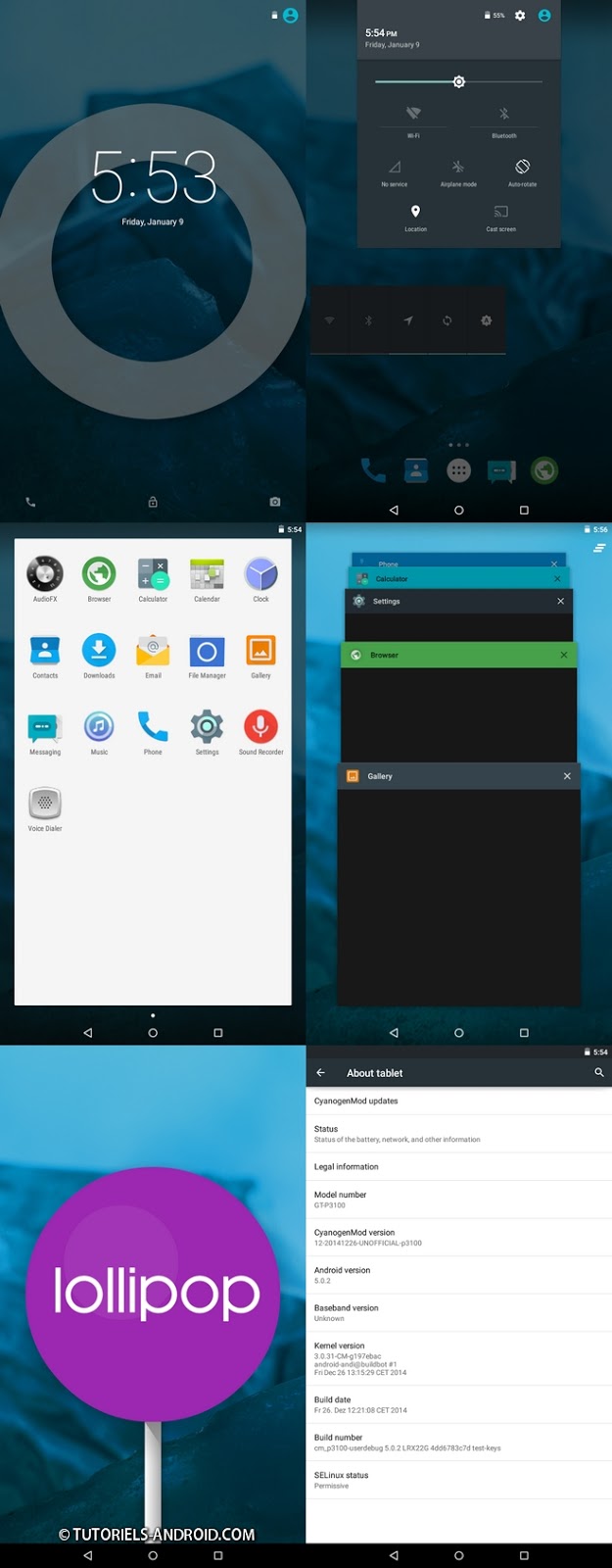Open the Contacts app in the app drawer
Viewport: 612px width, 1568px height.
click(x=45, y=651)
